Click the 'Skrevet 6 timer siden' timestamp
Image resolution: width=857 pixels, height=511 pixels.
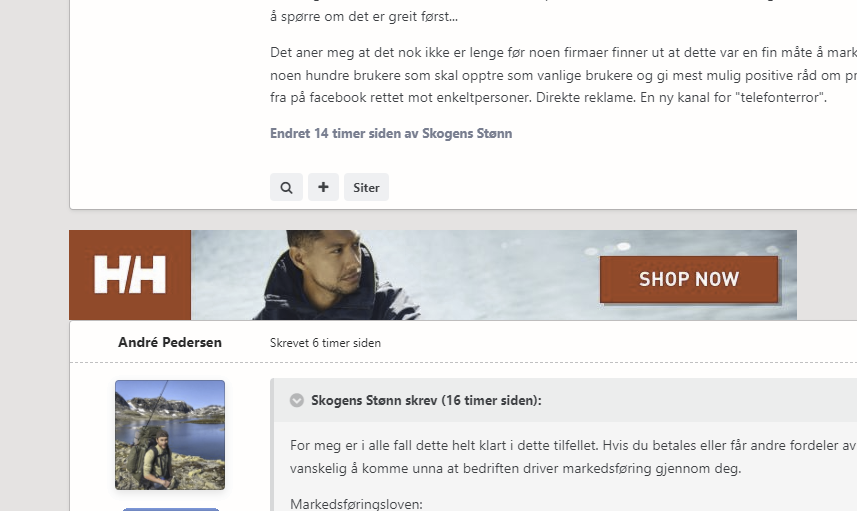[325, 343]
